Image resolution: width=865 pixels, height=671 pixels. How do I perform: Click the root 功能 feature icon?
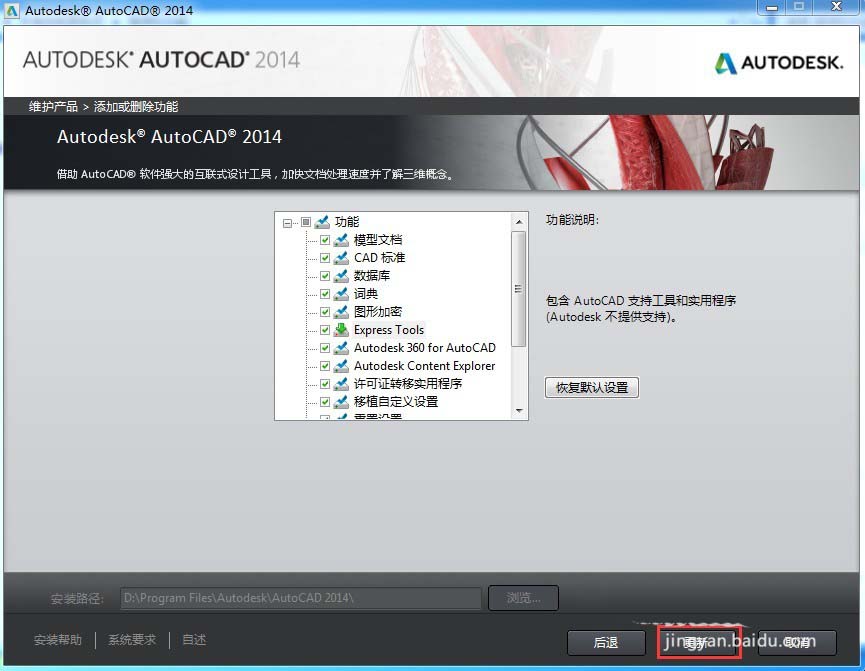(322, 222)
